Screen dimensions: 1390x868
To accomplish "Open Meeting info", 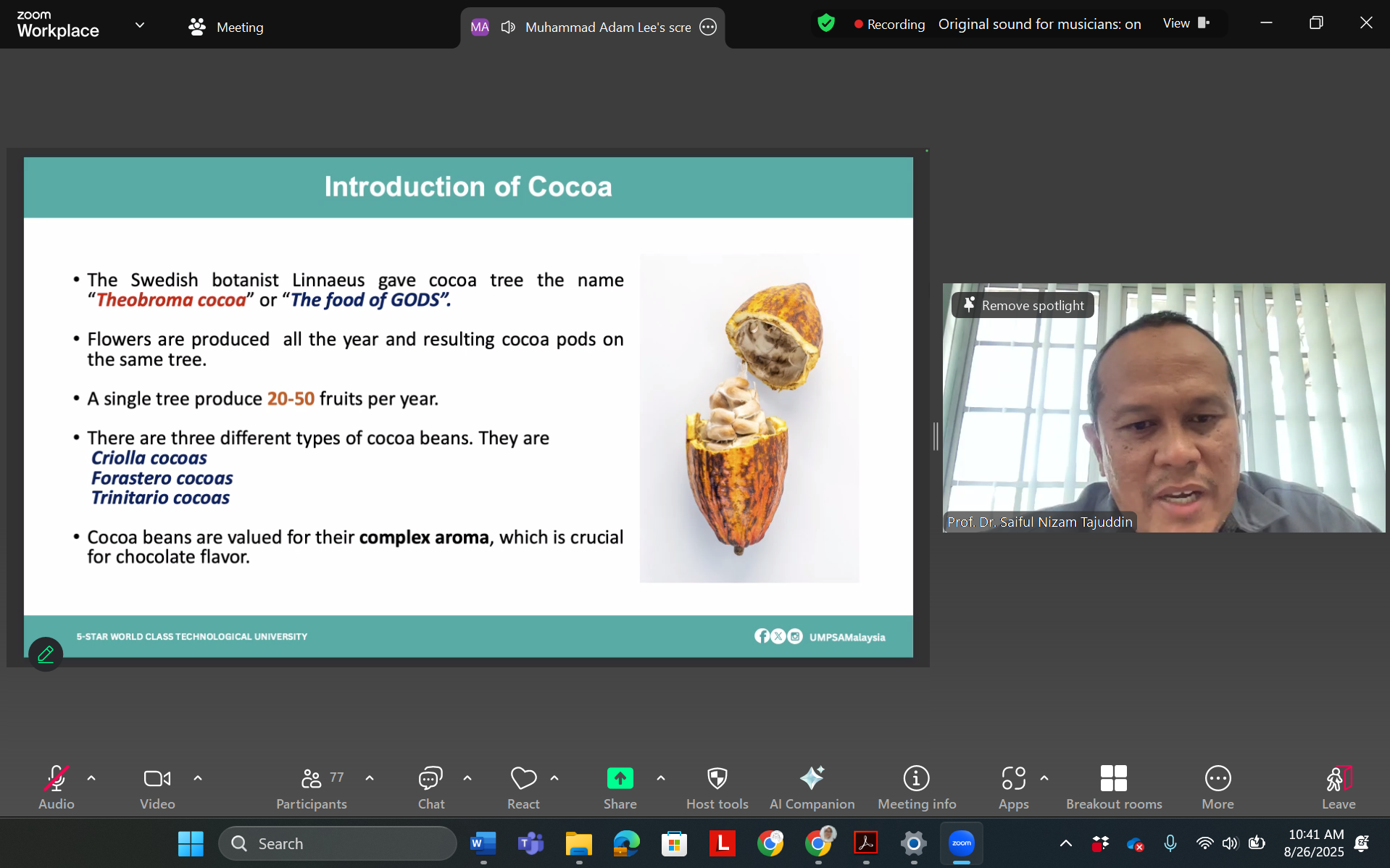I will pyautogui.click(x=916, y=787).
